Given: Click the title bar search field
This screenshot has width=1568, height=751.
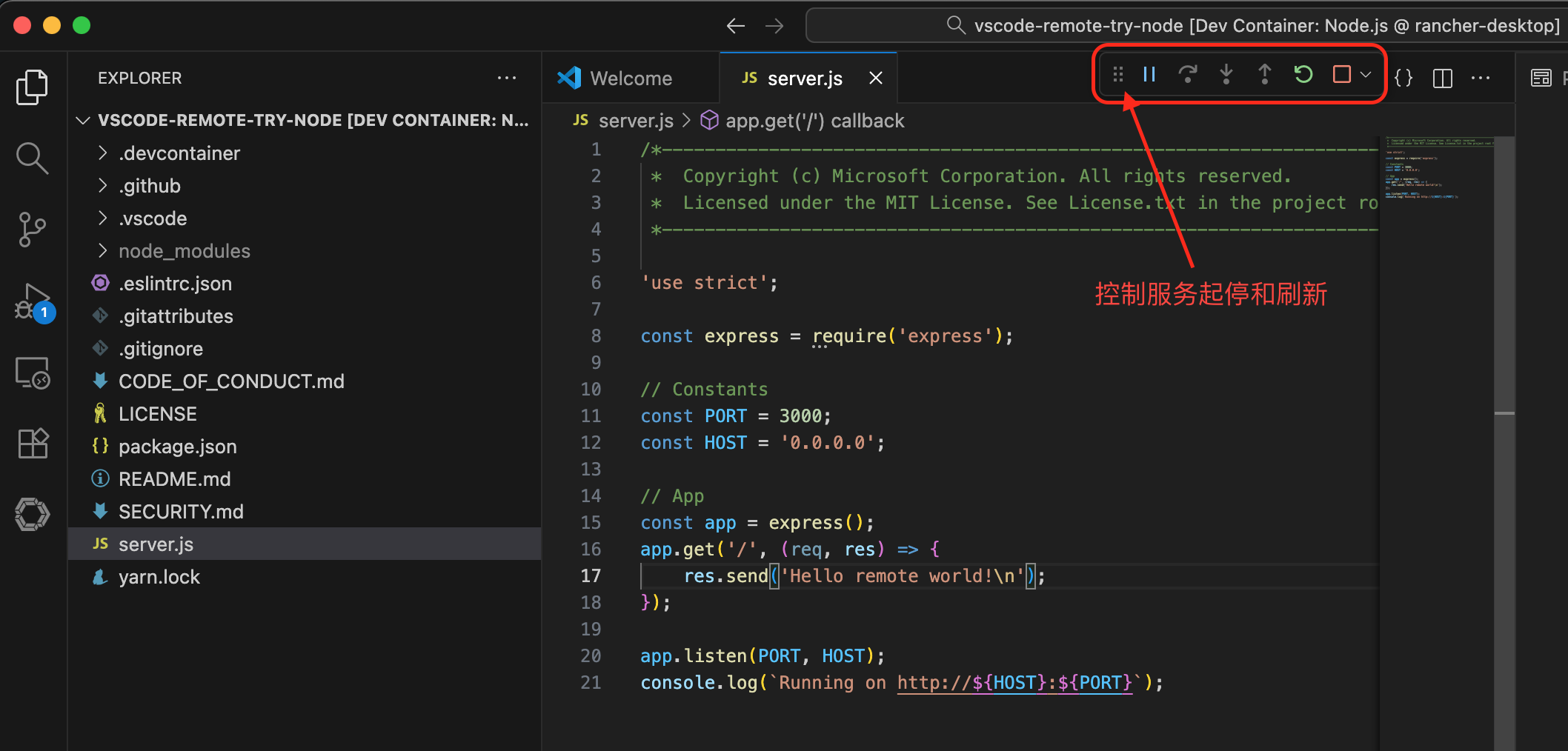Looking at the screenshot, I should click(x=1186, y=26).
